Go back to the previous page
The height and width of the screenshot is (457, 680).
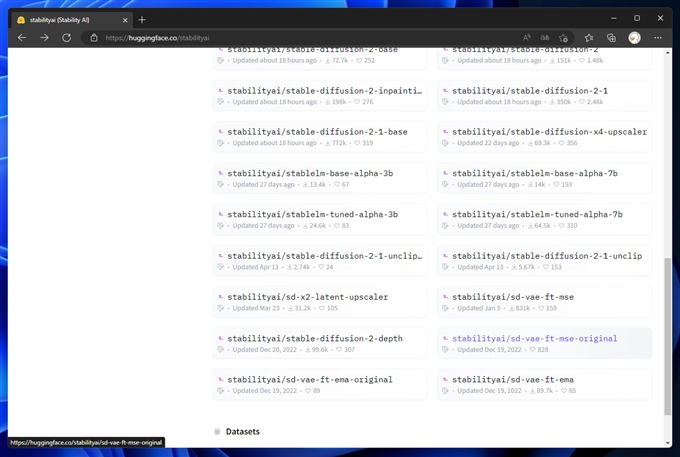point(22,38)
